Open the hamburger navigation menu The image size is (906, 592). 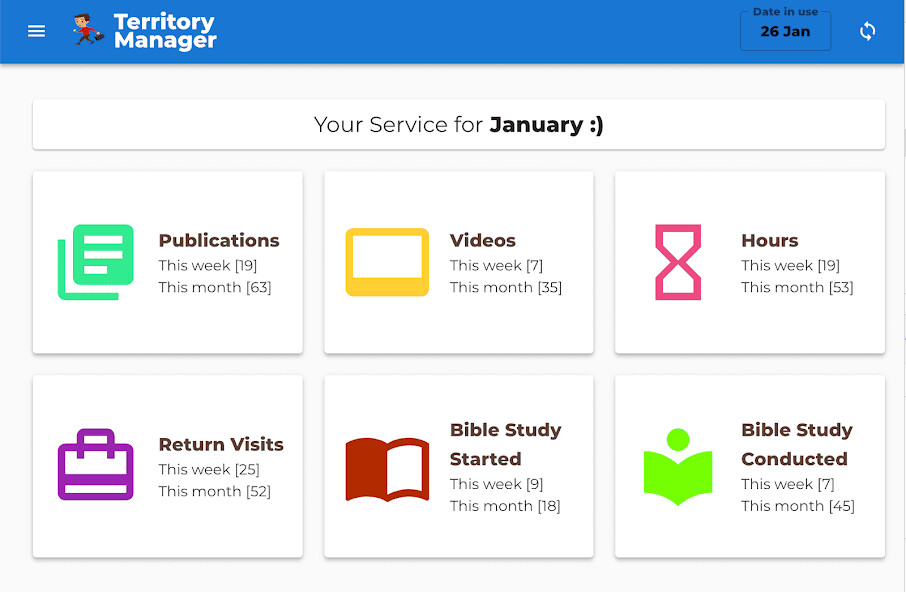37,31
